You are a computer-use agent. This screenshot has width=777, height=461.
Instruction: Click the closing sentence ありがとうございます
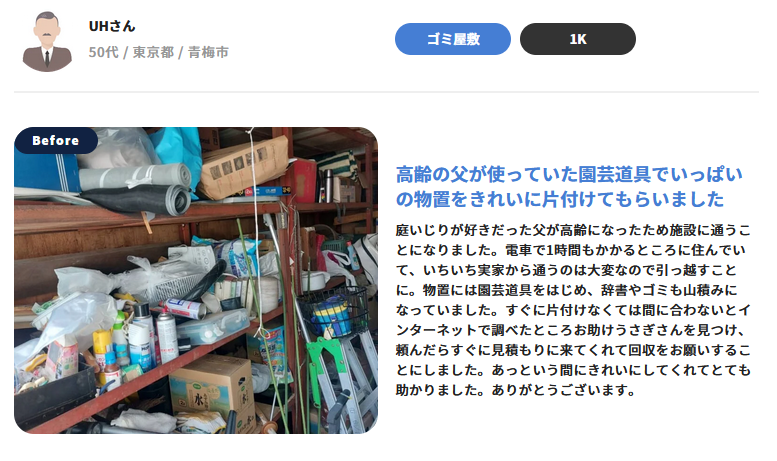coord(563,390)
